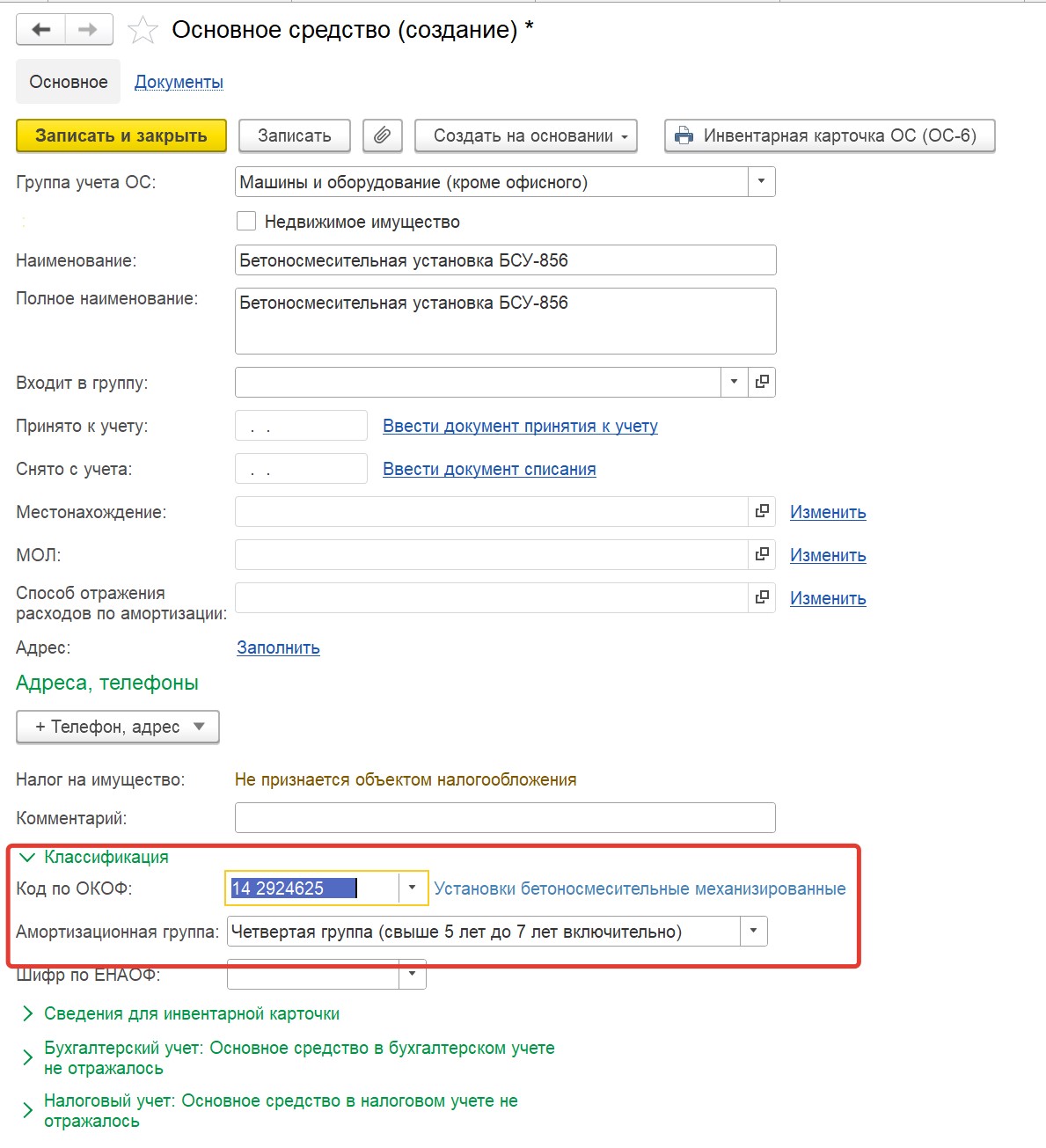Click into Код по ОКОФ input field
This screenshot has width=1046, height=1148.
312,888
